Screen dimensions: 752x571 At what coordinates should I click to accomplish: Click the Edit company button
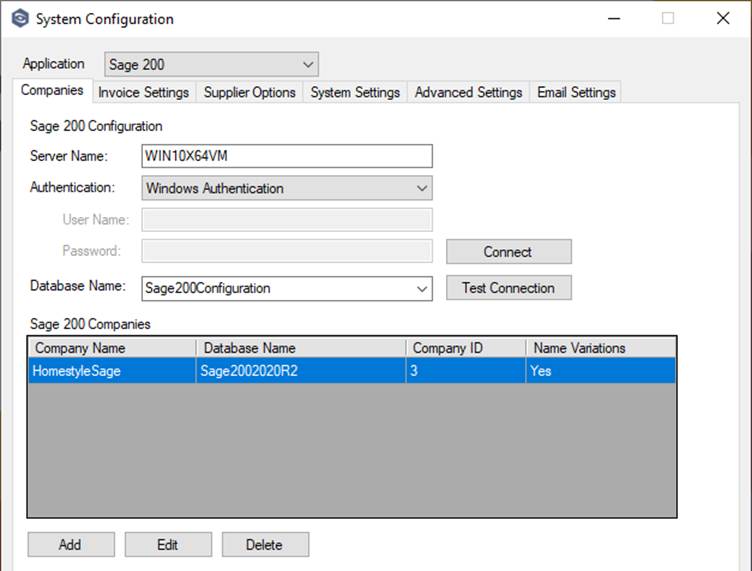(168, 545)
